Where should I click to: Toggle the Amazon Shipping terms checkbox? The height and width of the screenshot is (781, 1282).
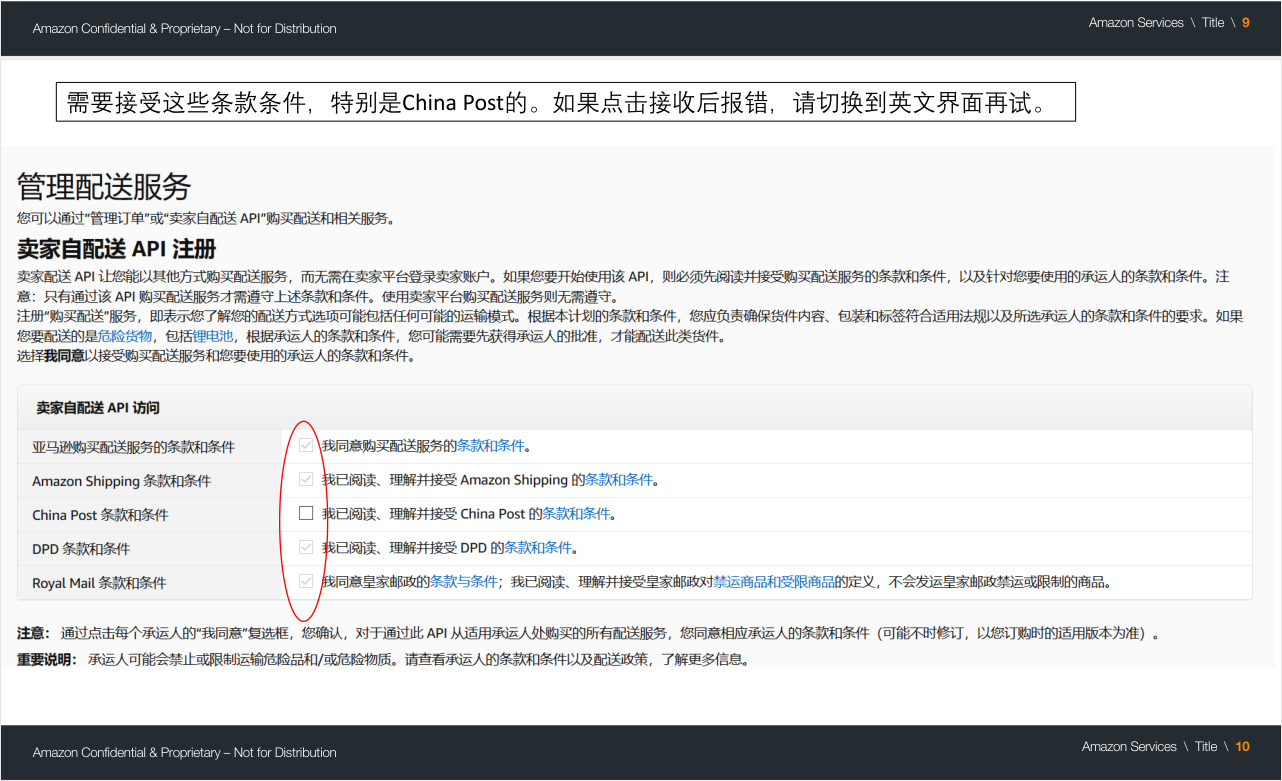coord(306,479)
